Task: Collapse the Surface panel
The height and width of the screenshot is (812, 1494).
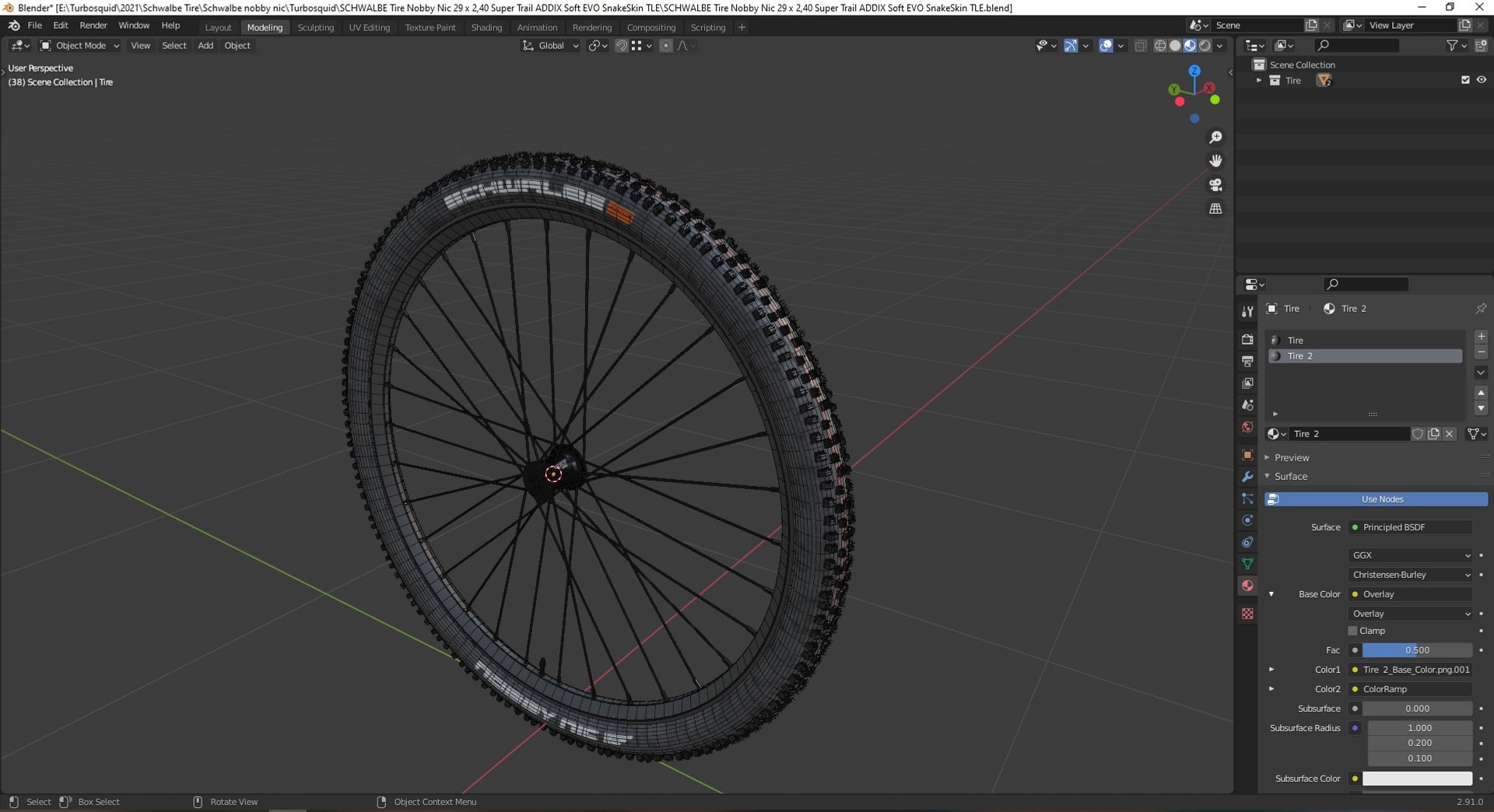Action: [1290, 476]
